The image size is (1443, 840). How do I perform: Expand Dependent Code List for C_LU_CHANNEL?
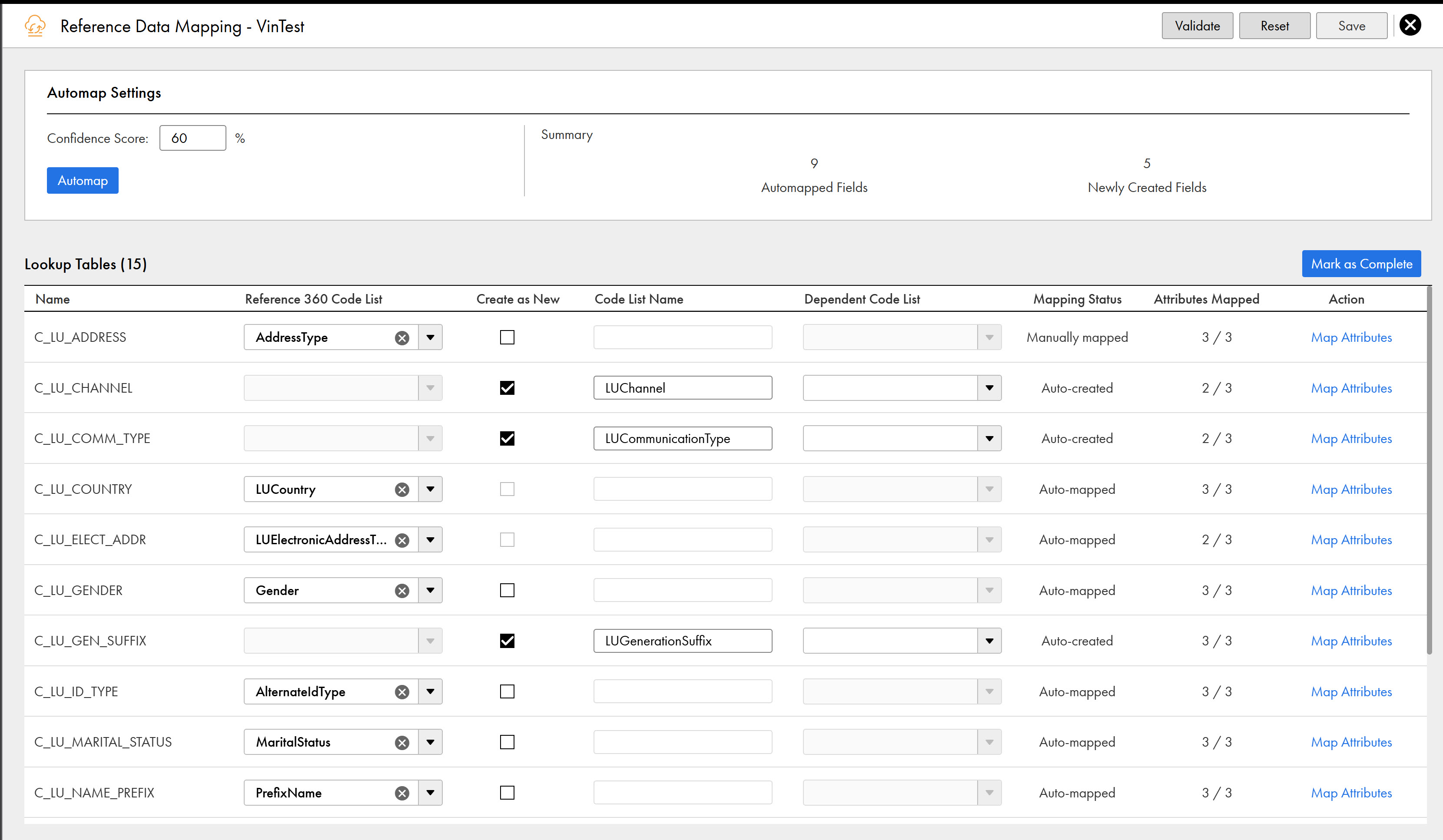coord(989,388)
